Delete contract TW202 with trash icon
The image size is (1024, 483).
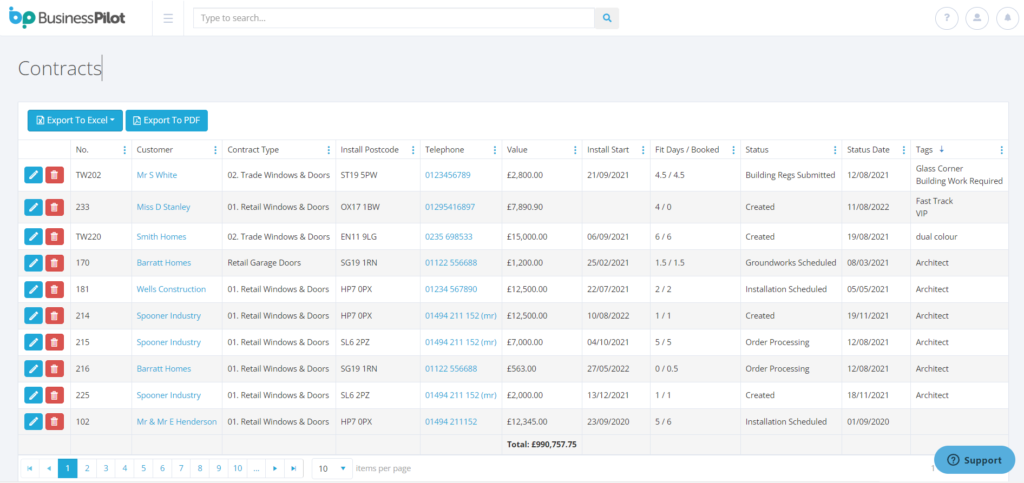tap(55, 175)
